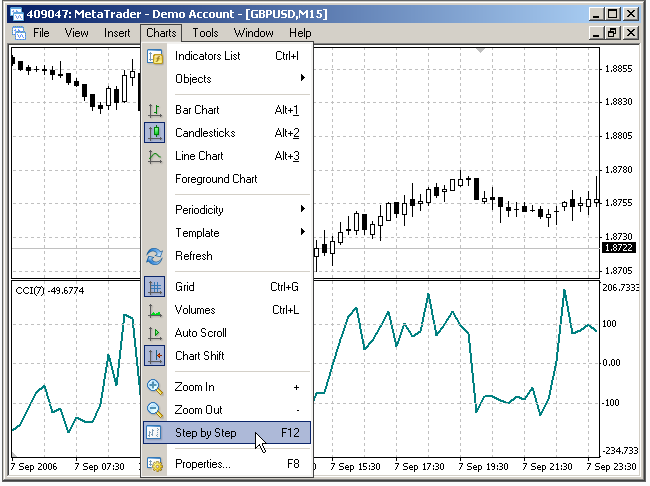Close the open Charts menu

click(161, 33)
